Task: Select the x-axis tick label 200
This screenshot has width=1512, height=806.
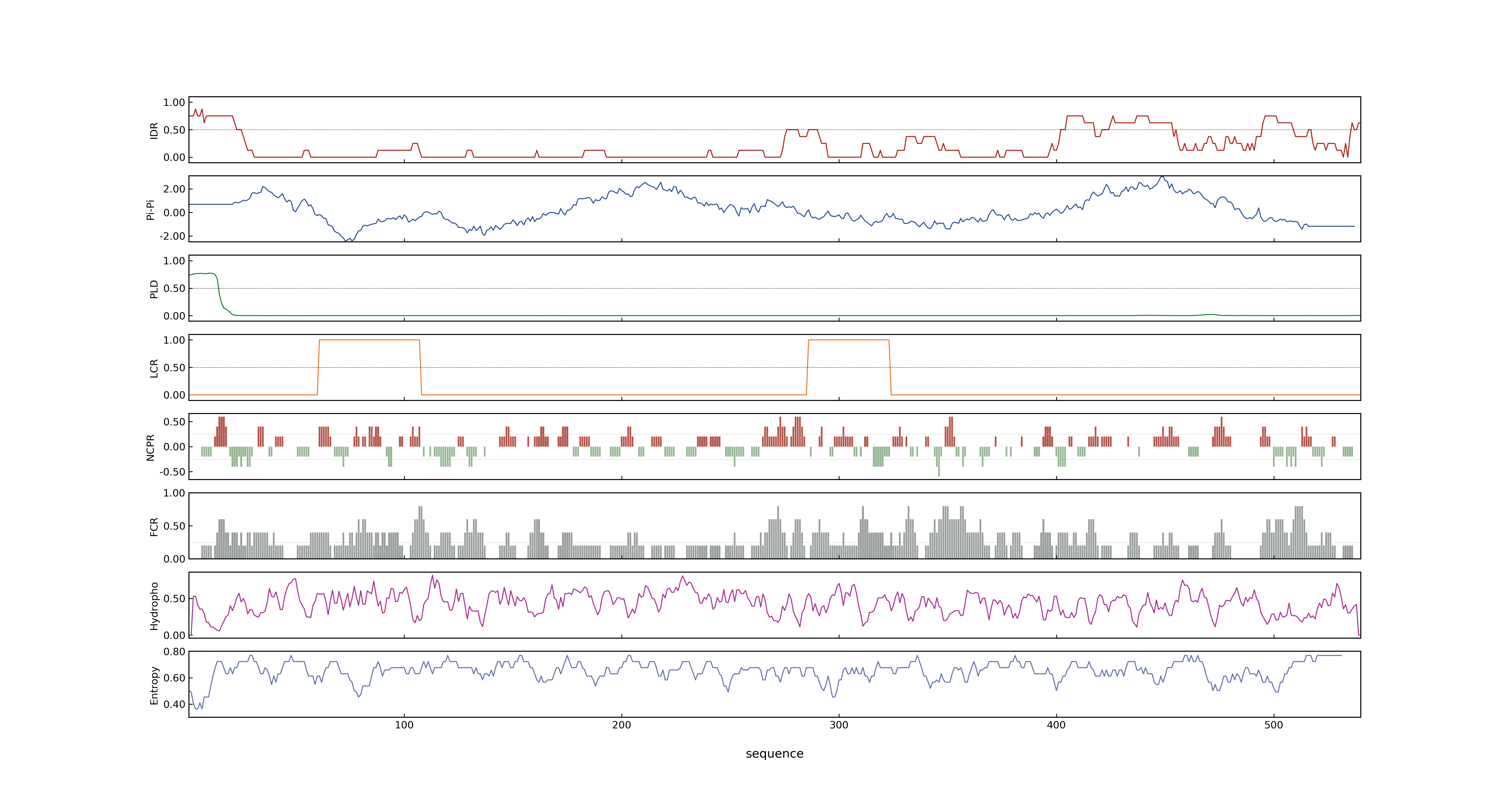Action: [x=621, y=725]
